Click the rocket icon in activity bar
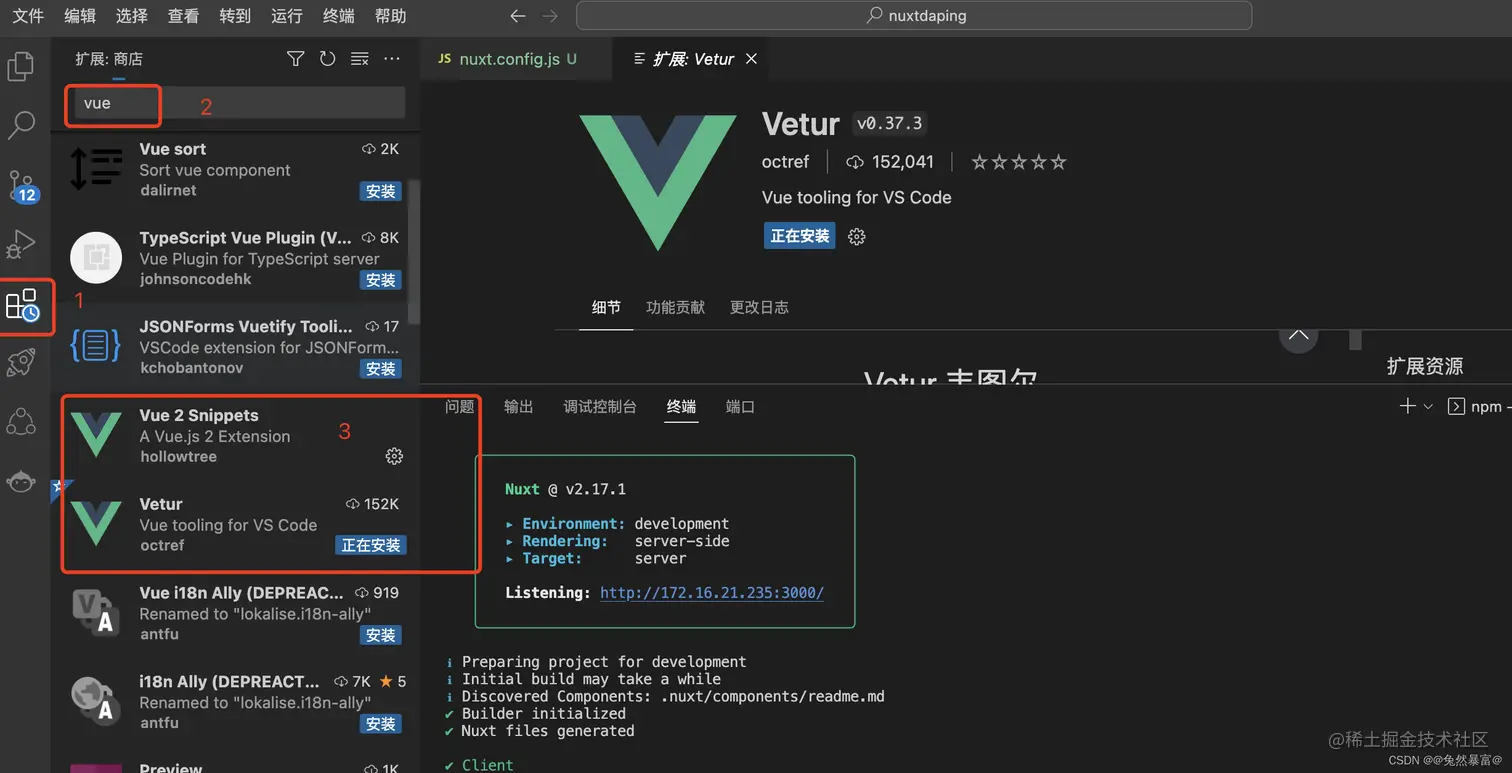Viewport: 1512px width, 773px height. pyautogui.click(x=21, y=363)
